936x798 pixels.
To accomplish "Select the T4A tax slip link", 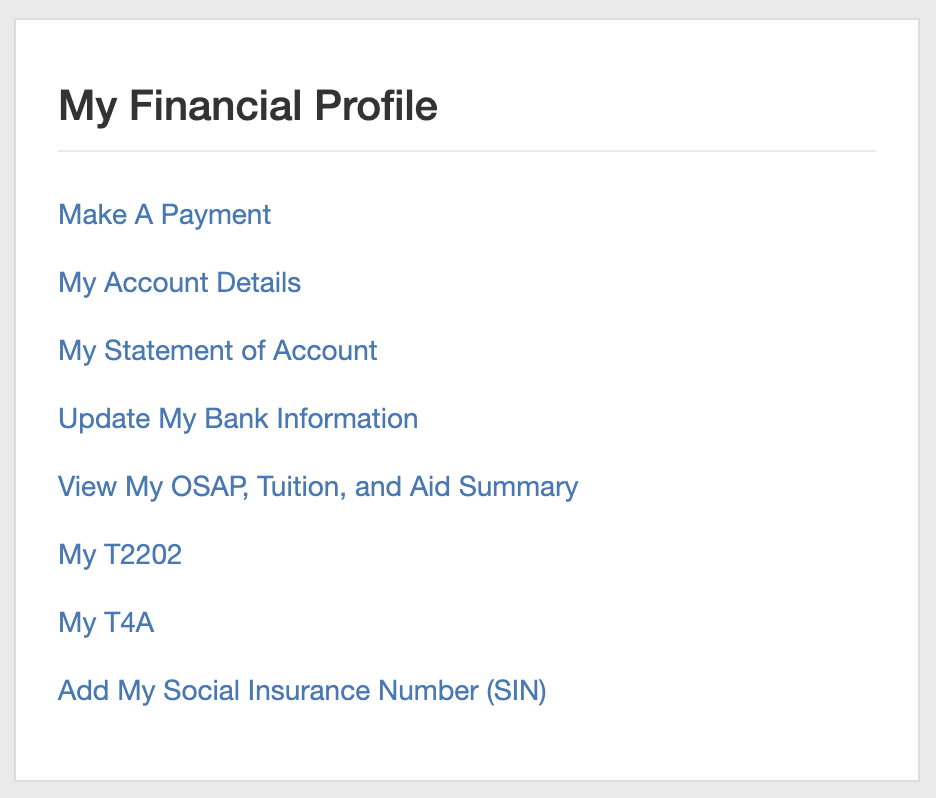I will pyautogui.click(x=106, y=623).
